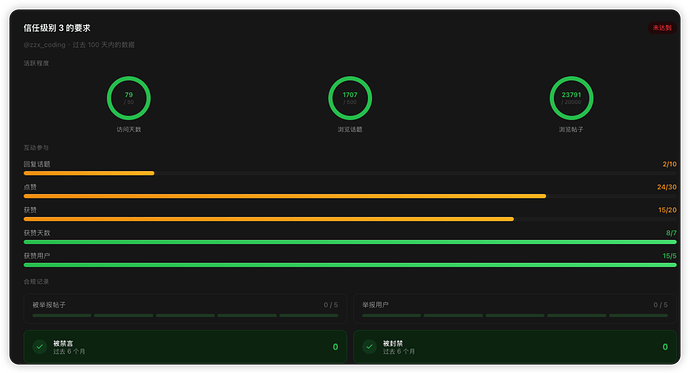690x373 pixels.
Task: Click the 获赞天数 green progress bar
Action: (x=350, y=242)
